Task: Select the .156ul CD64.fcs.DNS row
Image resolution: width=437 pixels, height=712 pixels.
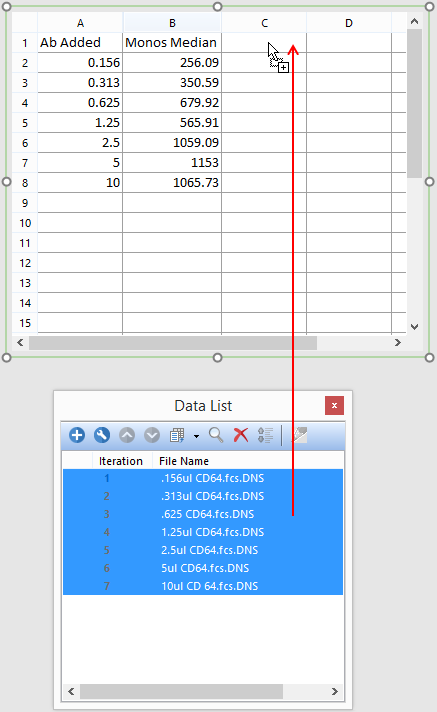Action: [203, 478]
